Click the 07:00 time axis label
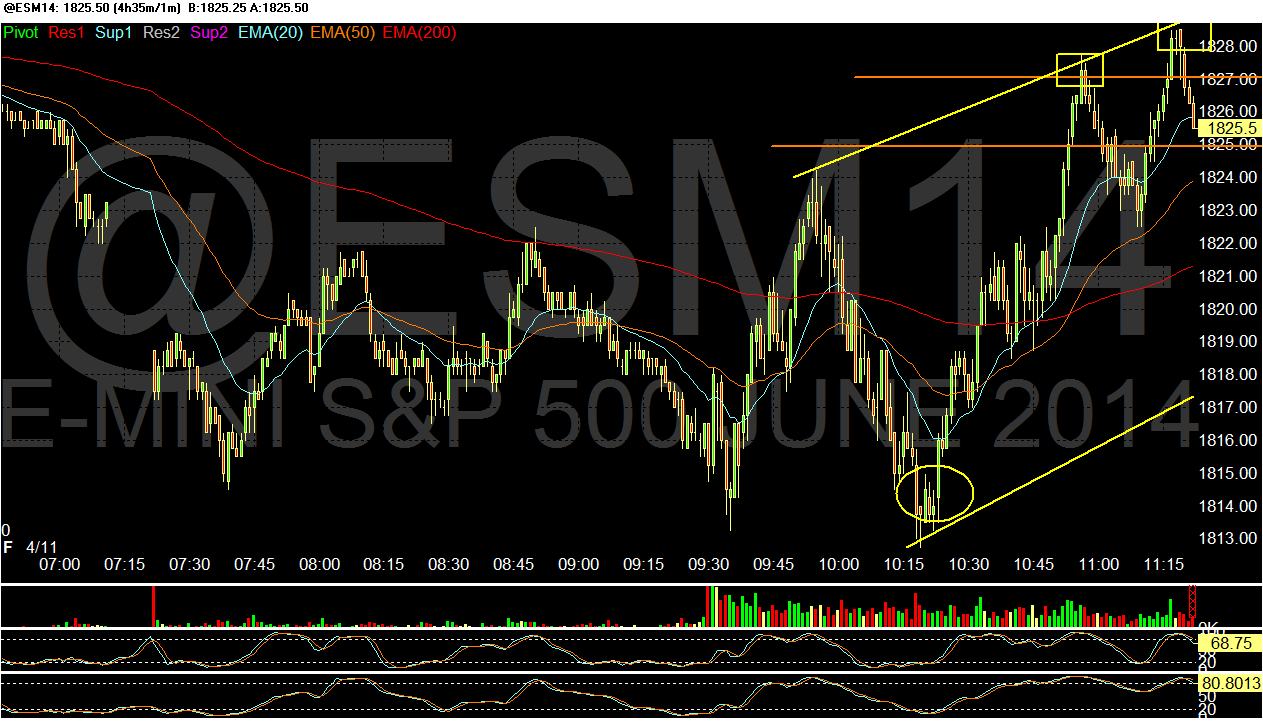The width and height of the screenshot is (1263, 721). [x=59, y=565]
